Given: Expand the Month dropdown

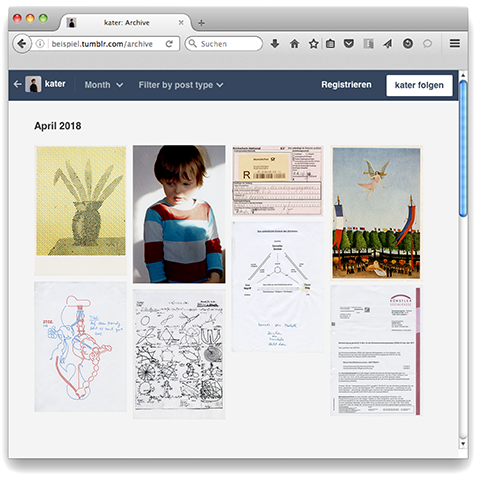Looking at the screenshot, I should tap(104, 85).
